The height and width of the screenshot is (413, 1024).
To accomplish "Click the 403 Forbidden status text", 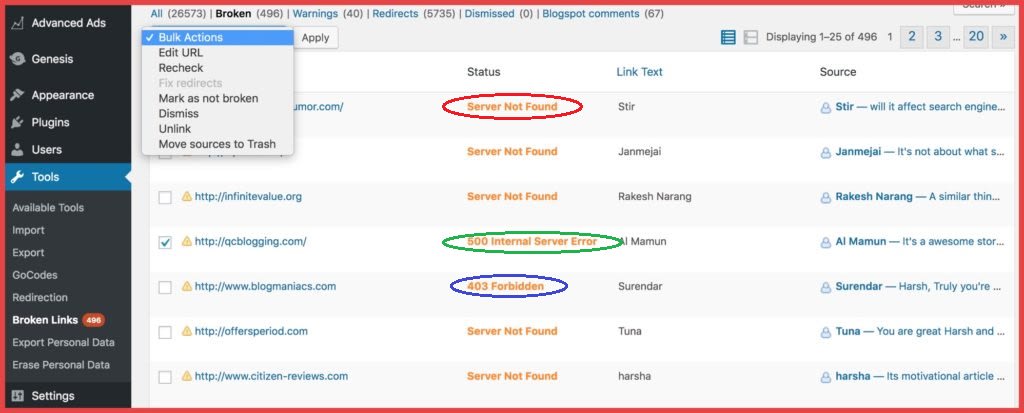I will [x=505, y=286].
